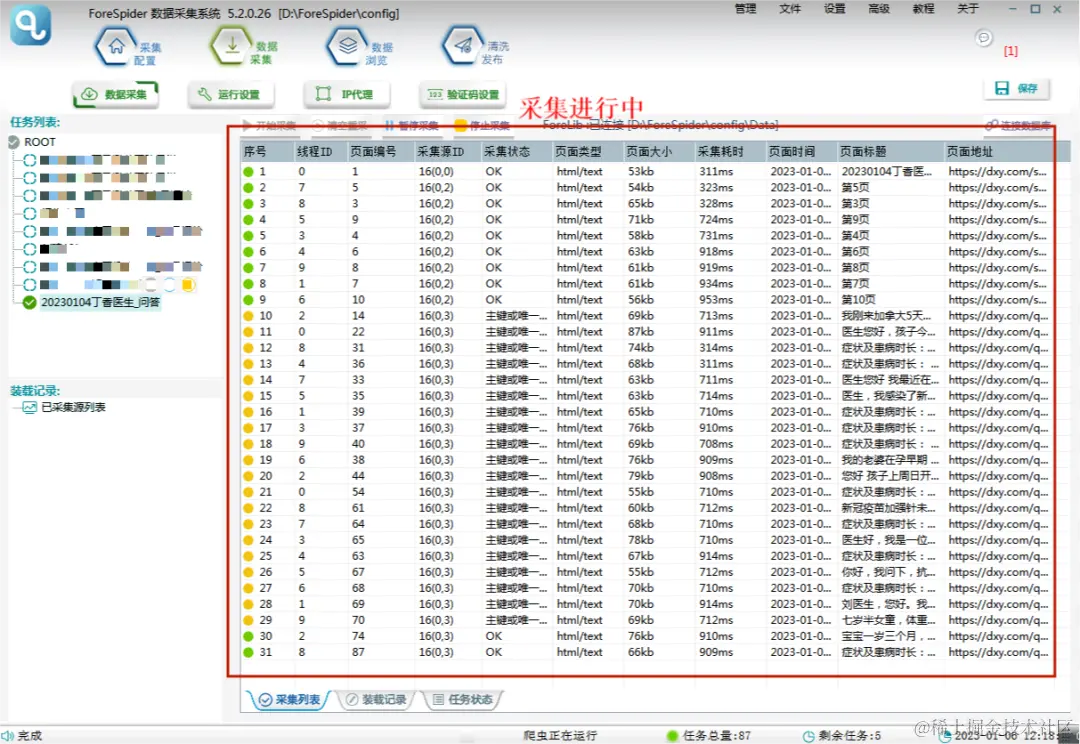The image size is (1080, 744).
Task: Click the 保存 button
Action: click(x=1017, y=88)
